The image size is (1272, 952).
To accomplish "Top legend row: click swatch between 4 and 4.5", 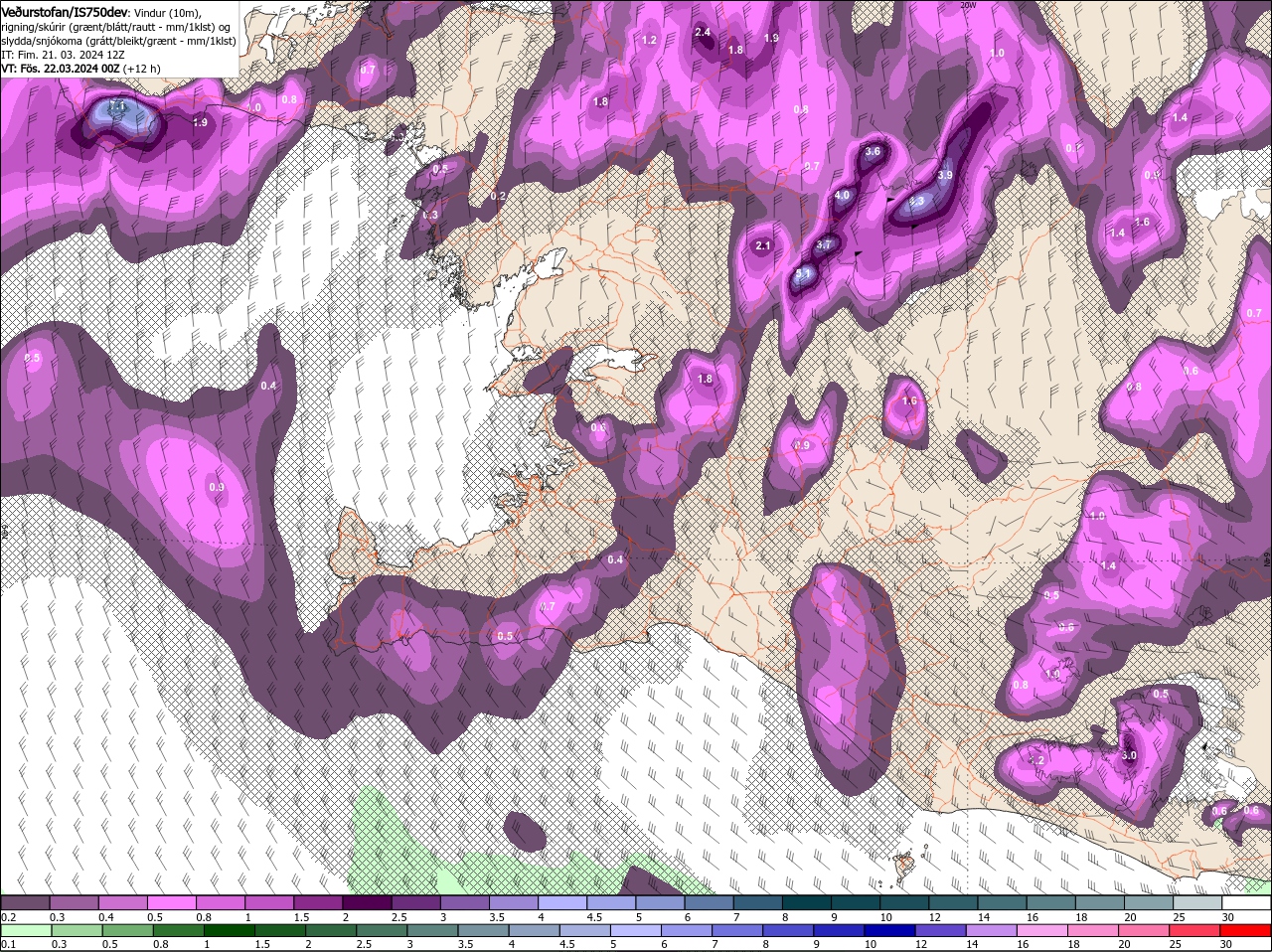I will [x=563, y=902].
